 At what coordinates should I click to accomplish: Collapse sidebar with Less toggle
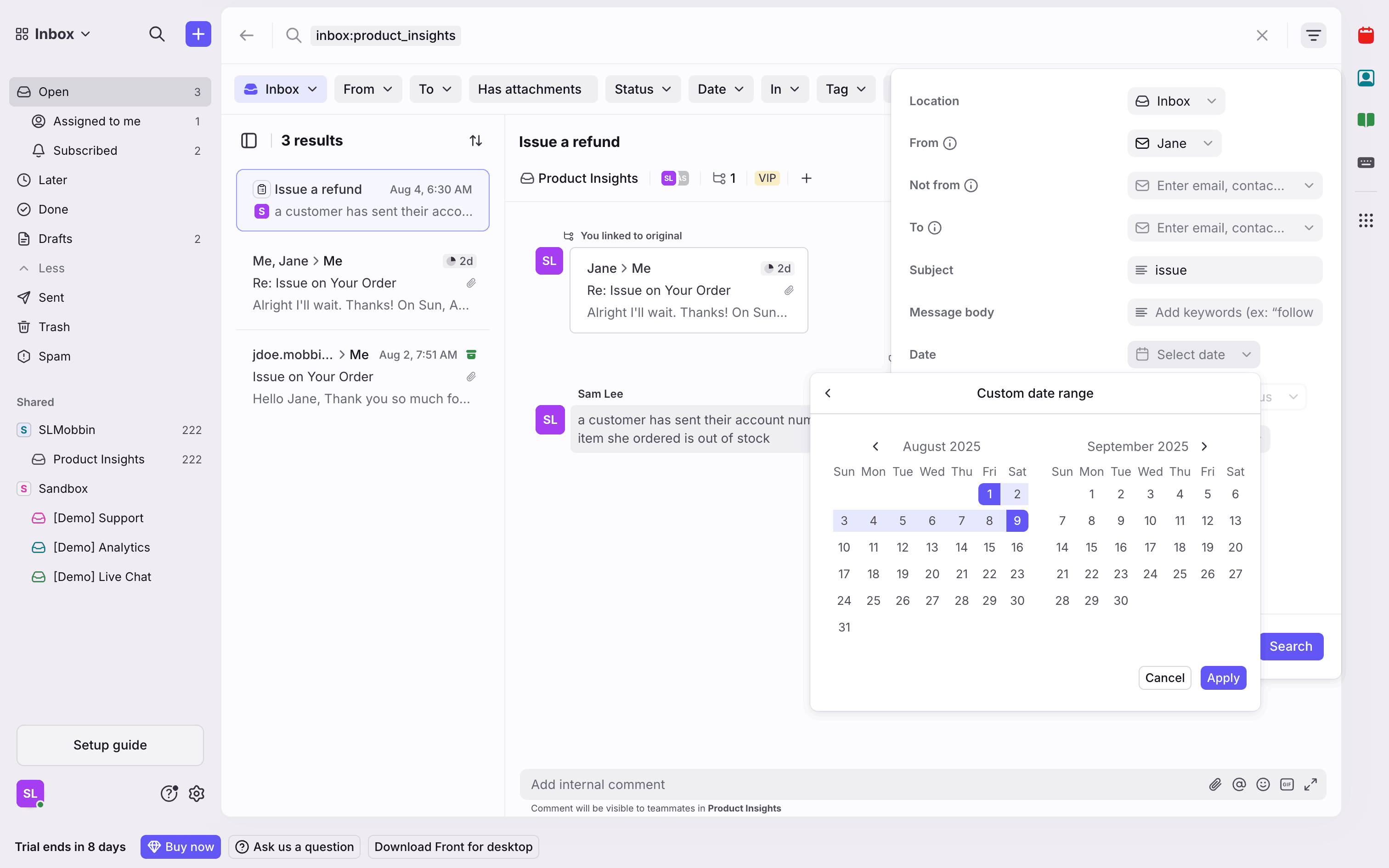[51, 268]
